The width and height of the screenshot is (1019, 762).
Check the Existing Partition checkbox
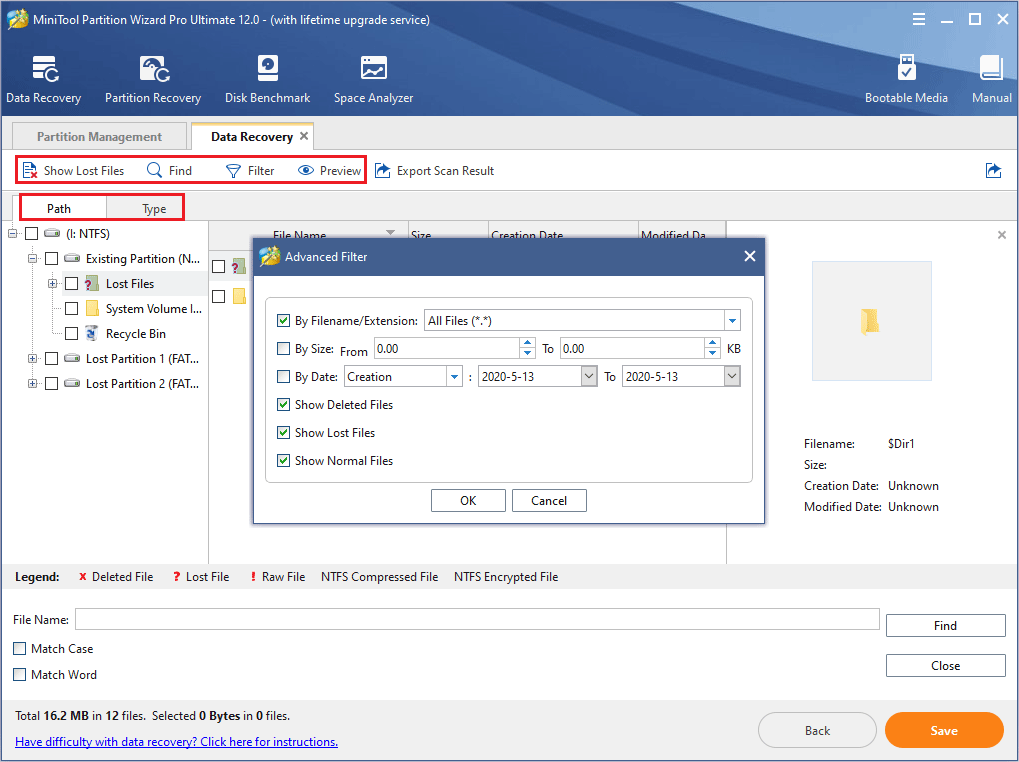[x=51, y=259]
